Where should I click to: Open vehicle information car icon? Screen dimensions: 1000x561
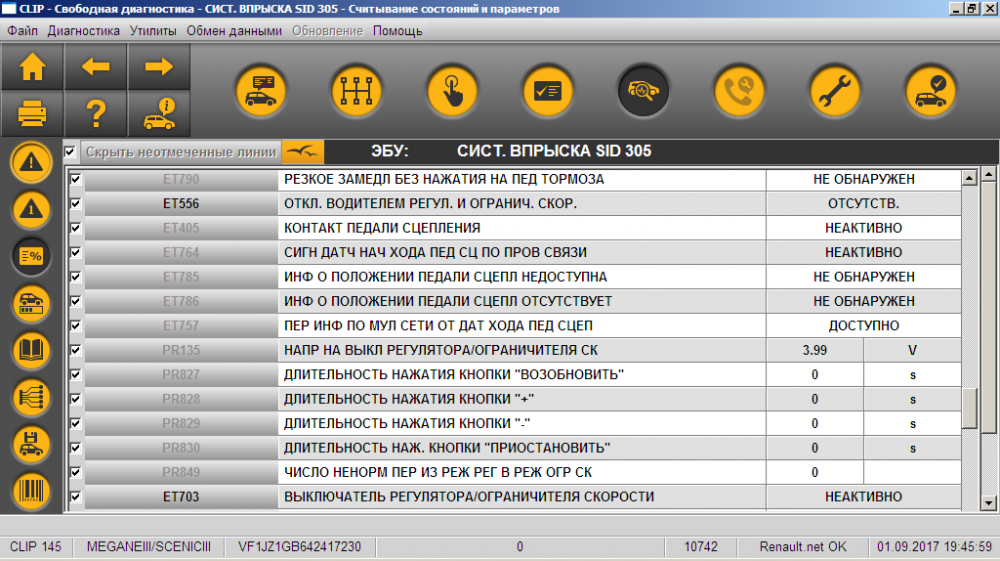click(x=159, y=114)
